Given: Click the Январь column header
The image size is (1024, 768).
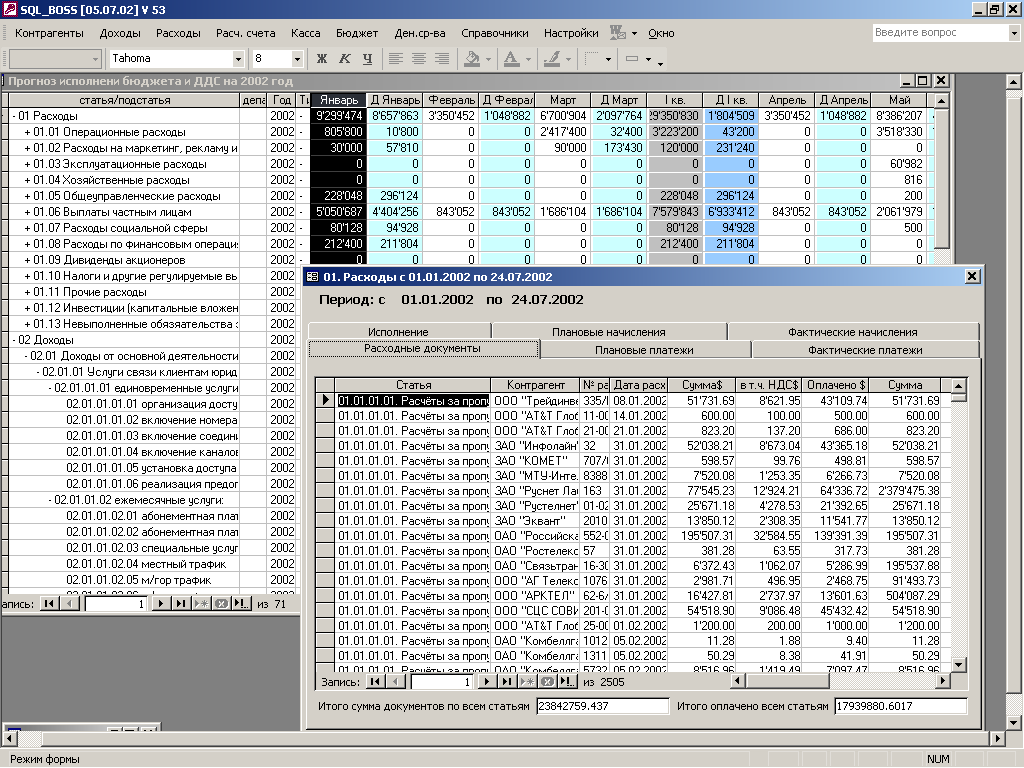Looking at the screenshot, I should coord(337,100).
